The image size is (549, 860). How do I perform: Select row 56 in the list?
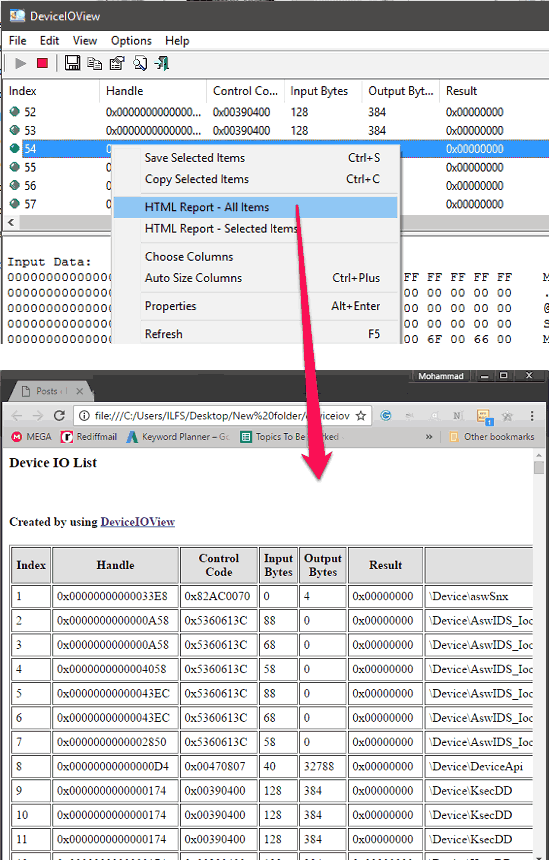coord(276,186)
